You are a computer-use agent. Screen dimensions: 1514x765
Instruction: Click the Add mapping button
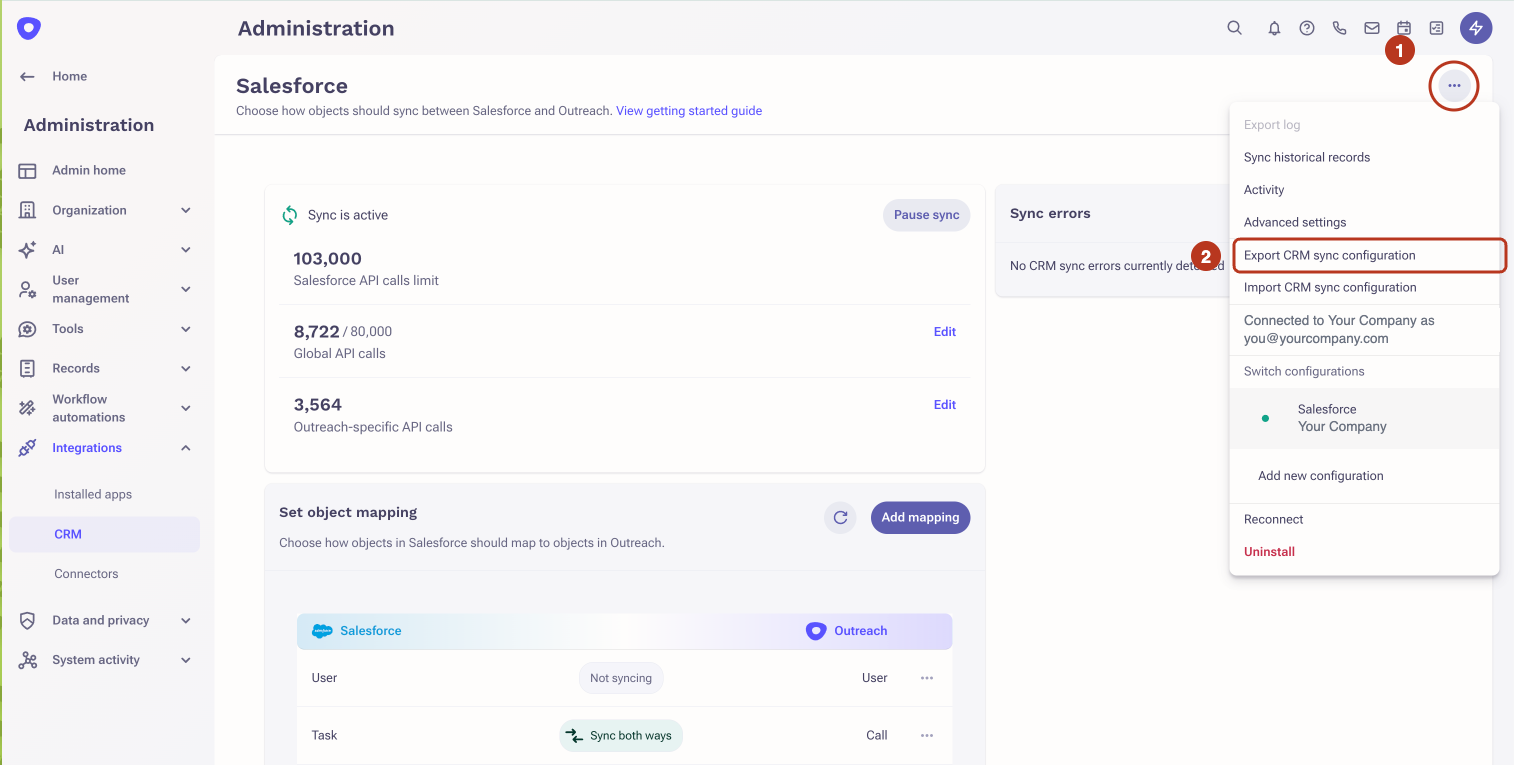[920, 517]
